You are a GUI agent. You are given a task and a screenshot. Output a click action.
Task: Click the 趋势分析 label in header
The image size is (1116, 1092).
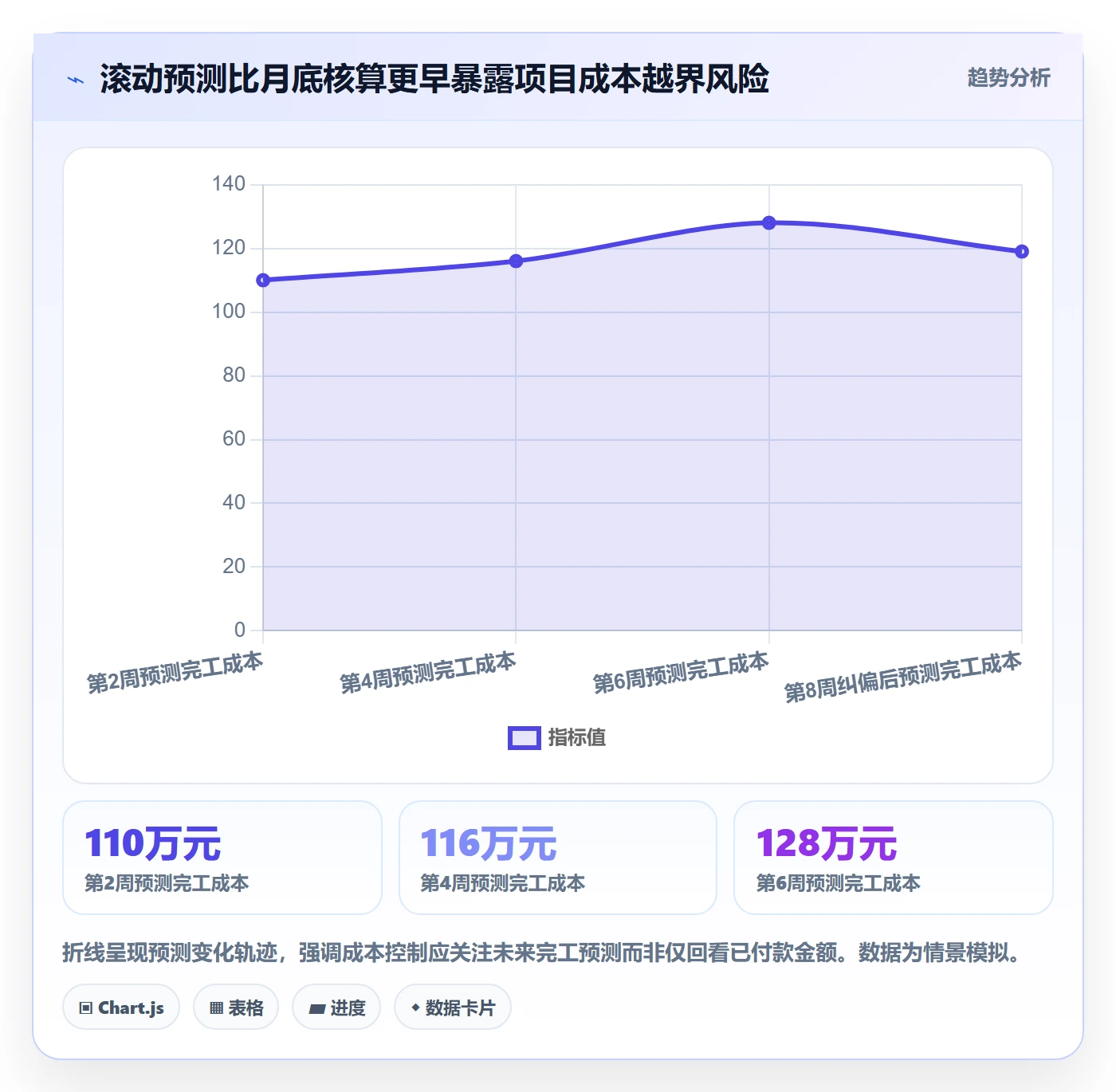click(1008, 77)
